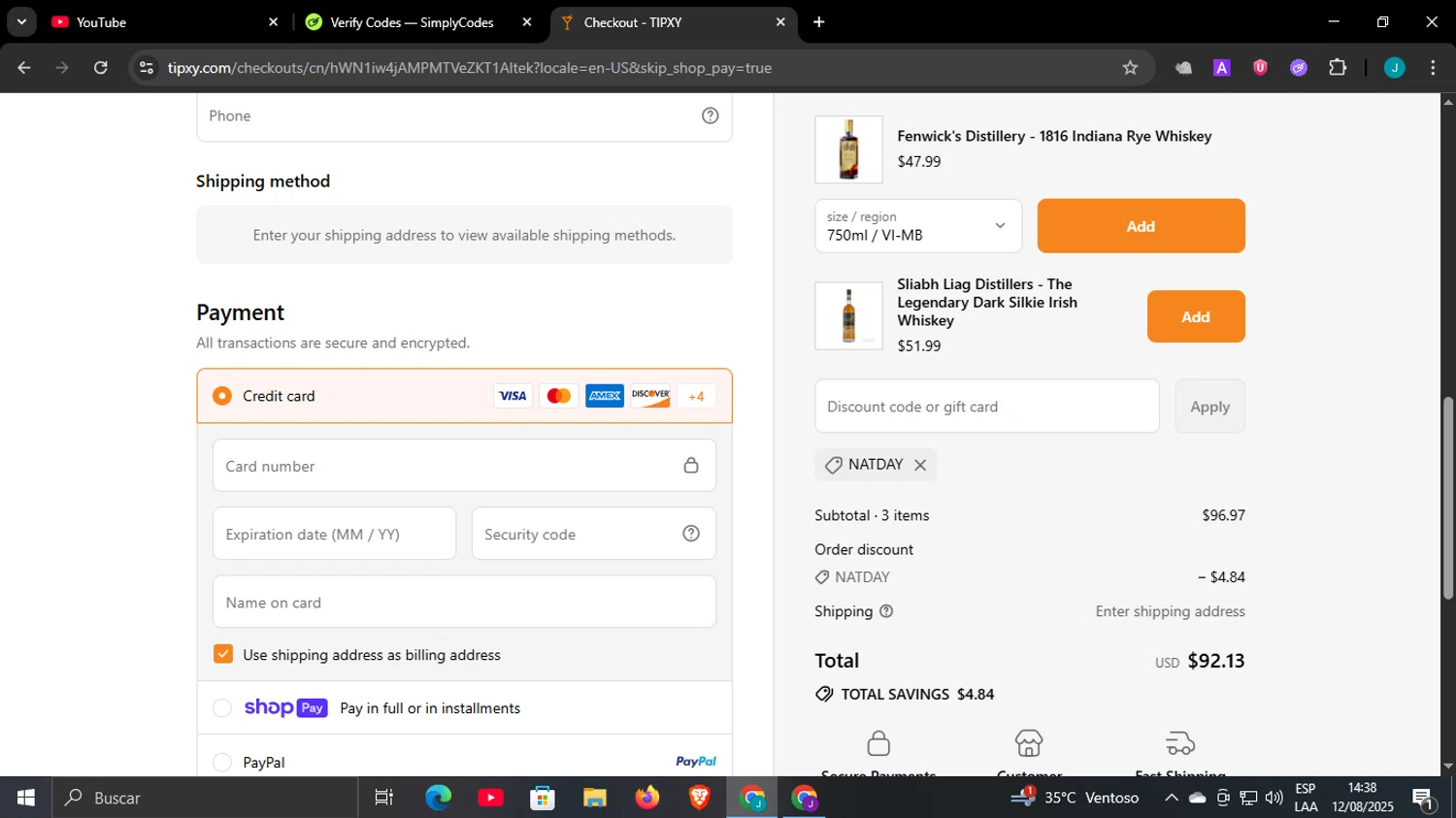
Task: Focus the Card number field
Action: pos(464,466)
